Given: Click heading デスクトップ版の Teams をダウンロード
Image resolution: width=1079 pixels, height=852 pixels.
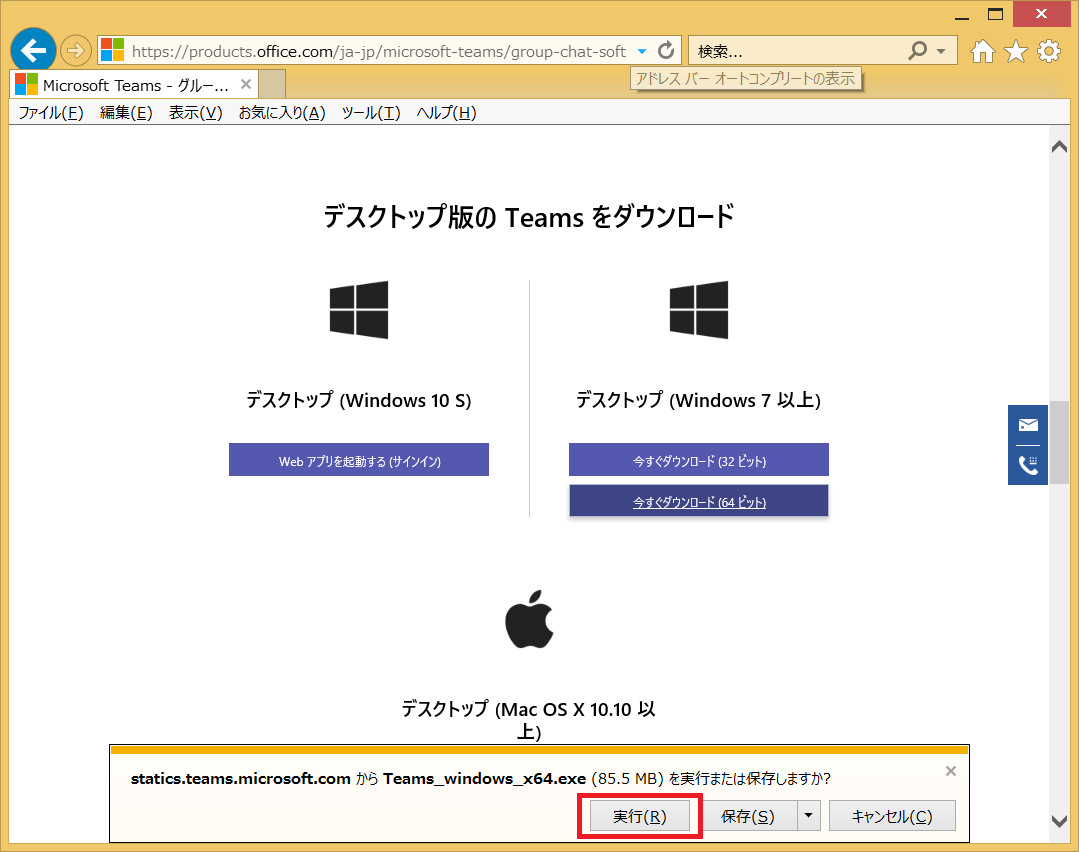Looking at the screenshot, I should tap(528, 217).
